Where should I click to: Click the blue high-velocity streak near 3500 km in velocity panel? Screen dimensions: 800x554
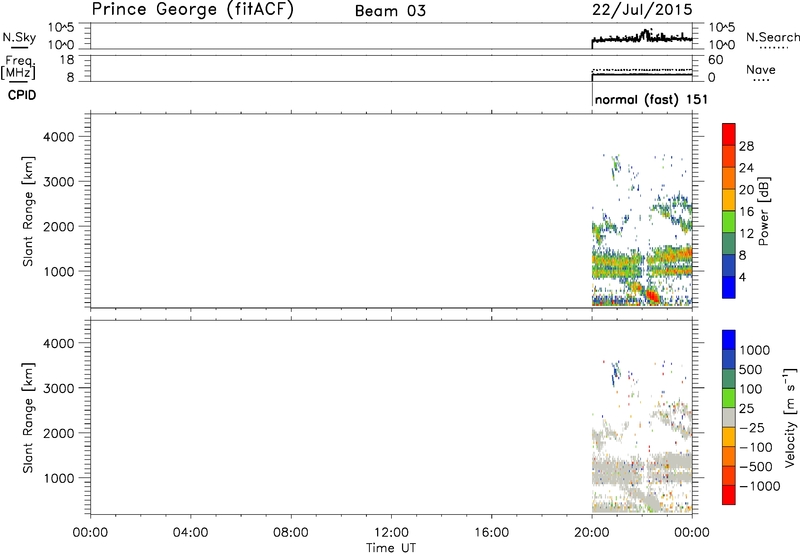coord(615,372)
